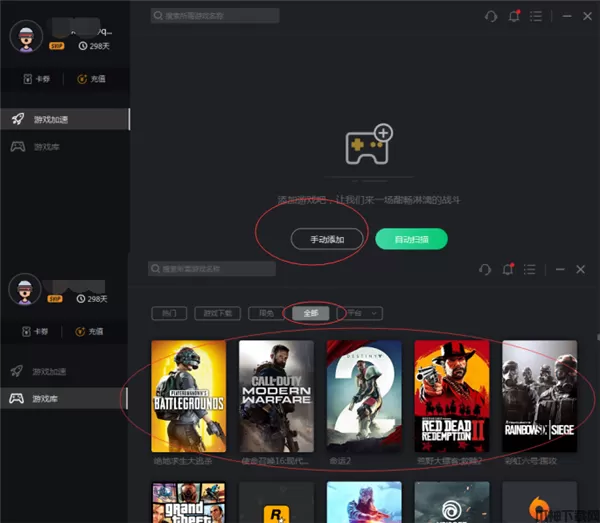The height and width of the screenshot is (523, 600).
Task: Expand the 平台 platform dropdown
Action: [x=360, y=313]
